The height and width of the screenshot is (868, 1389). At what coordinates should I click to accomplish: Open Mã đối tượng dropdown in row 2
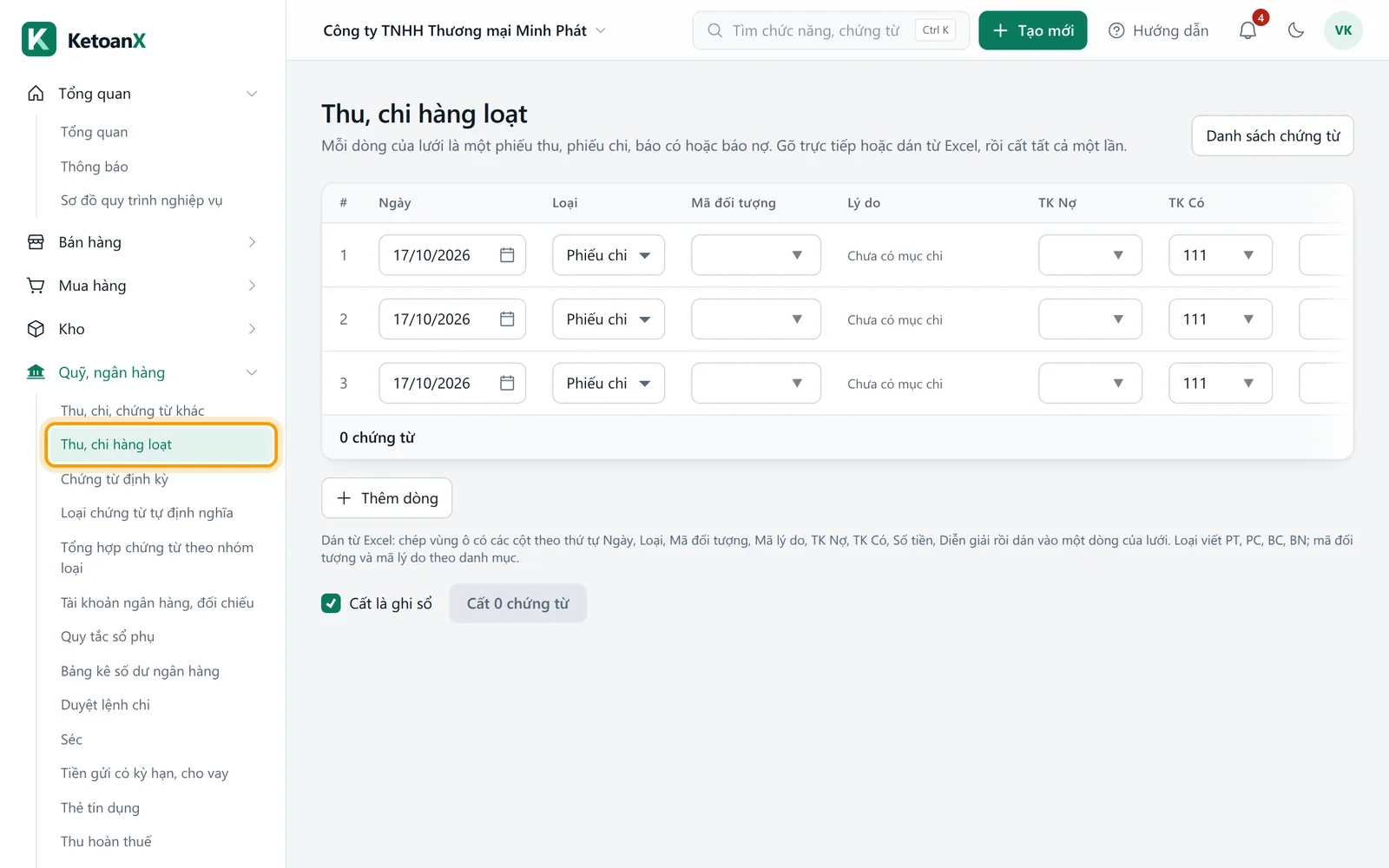(756, 319)
